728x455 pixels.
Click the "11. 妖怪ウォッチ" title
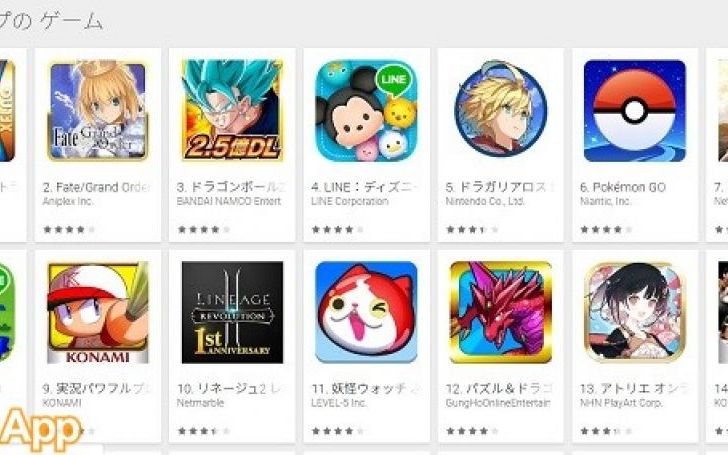click(x=365, y=389)
